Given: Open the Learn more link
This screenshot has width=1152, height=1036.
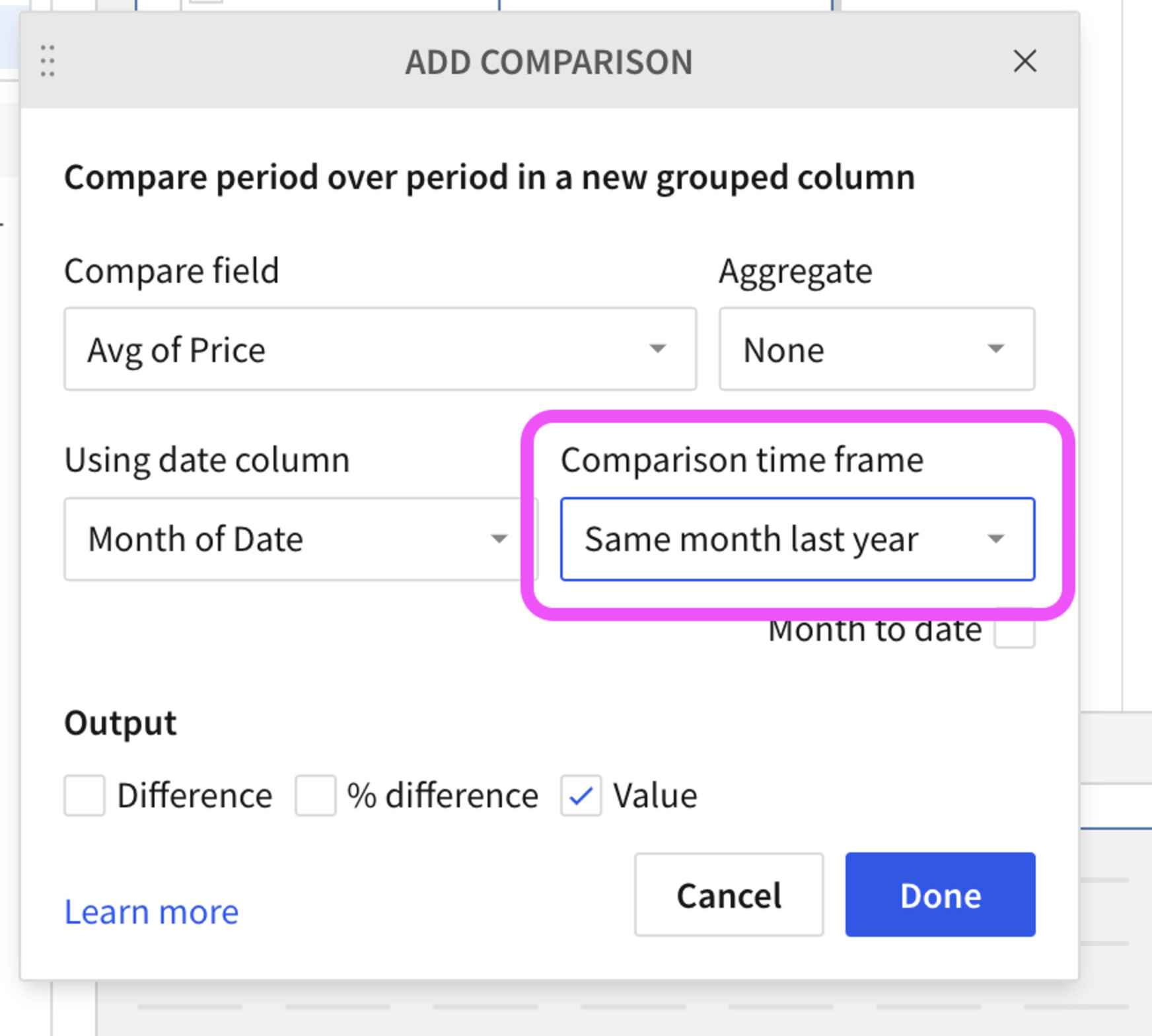Looking at the screenshot, I should point(151,912).
